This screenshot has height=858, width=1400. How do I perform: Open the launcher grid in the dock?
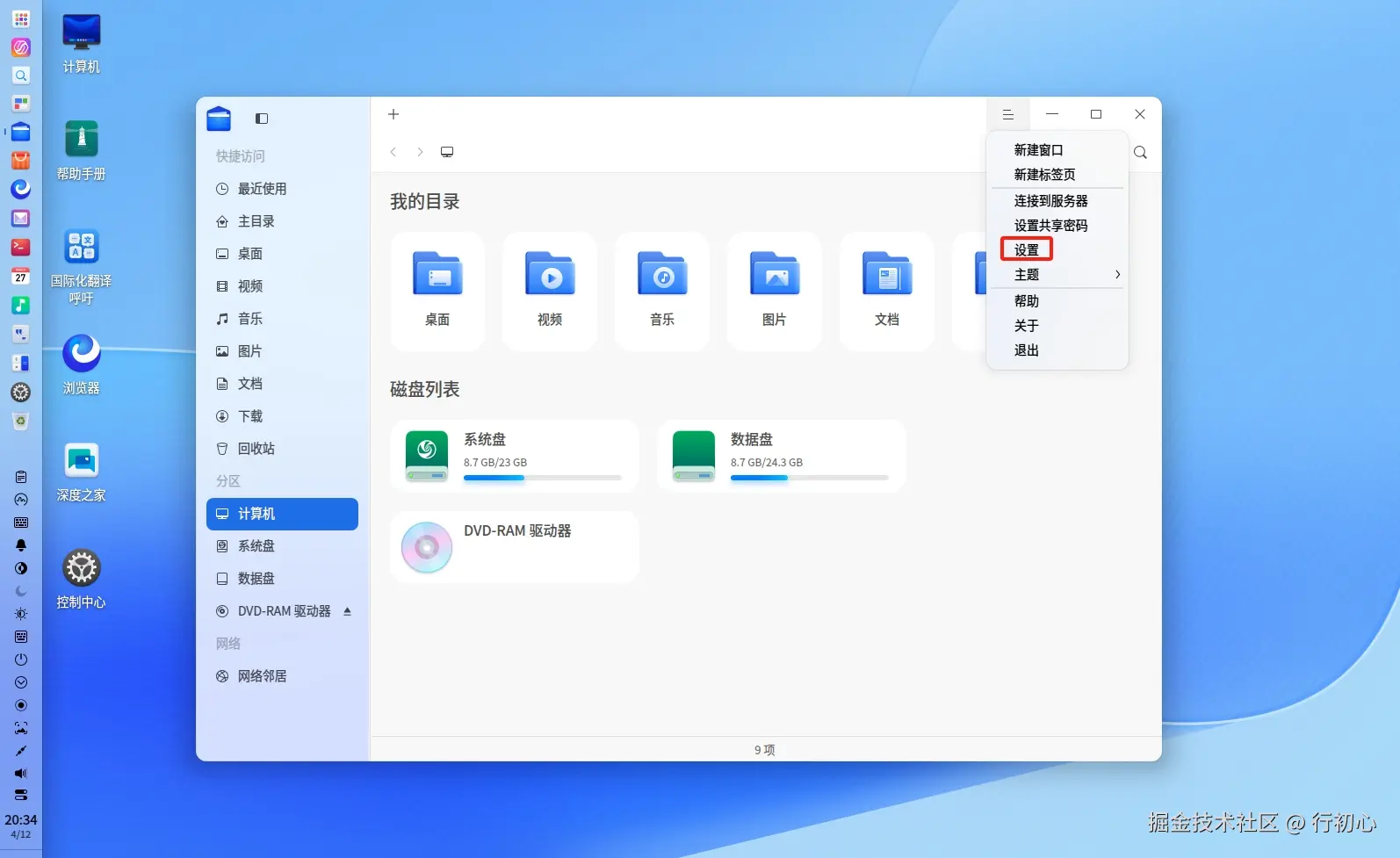coord(21,19)
